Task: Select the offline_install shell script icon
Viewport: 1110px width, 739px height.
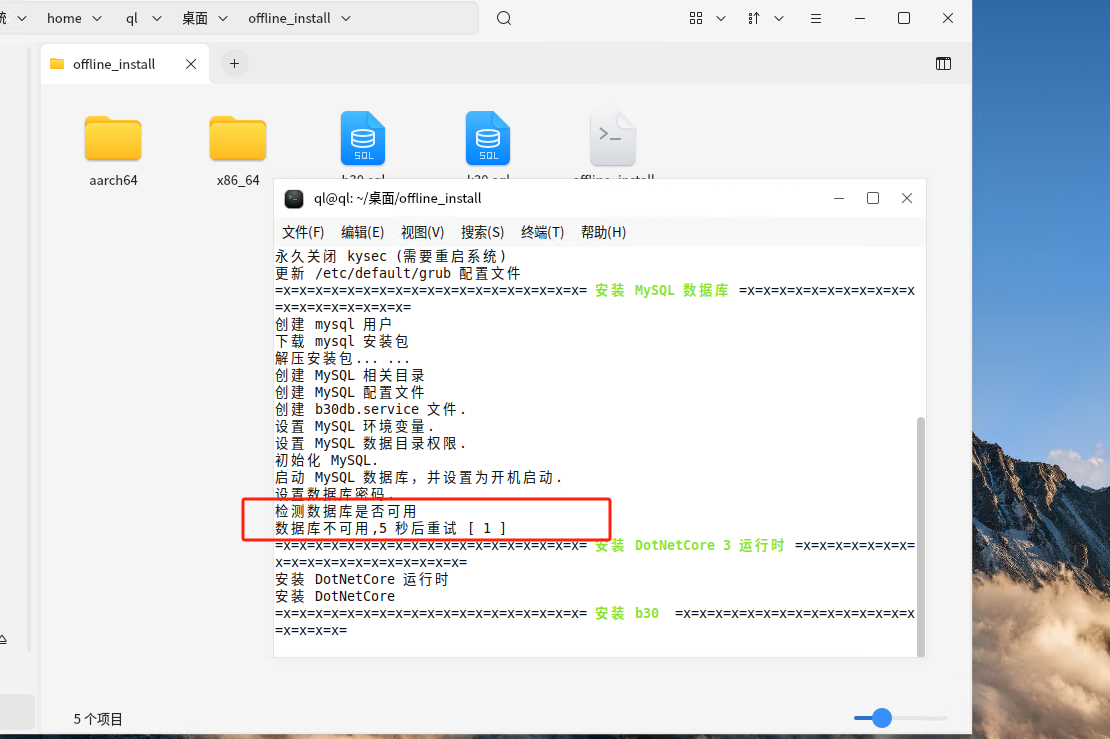Action: (613, 138)
